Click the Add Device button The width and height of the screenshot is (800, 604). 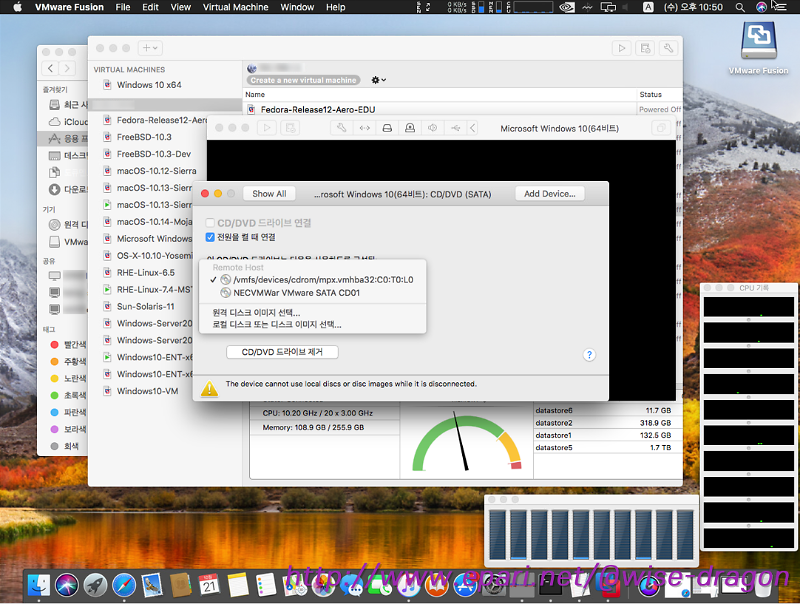point(550,194)
